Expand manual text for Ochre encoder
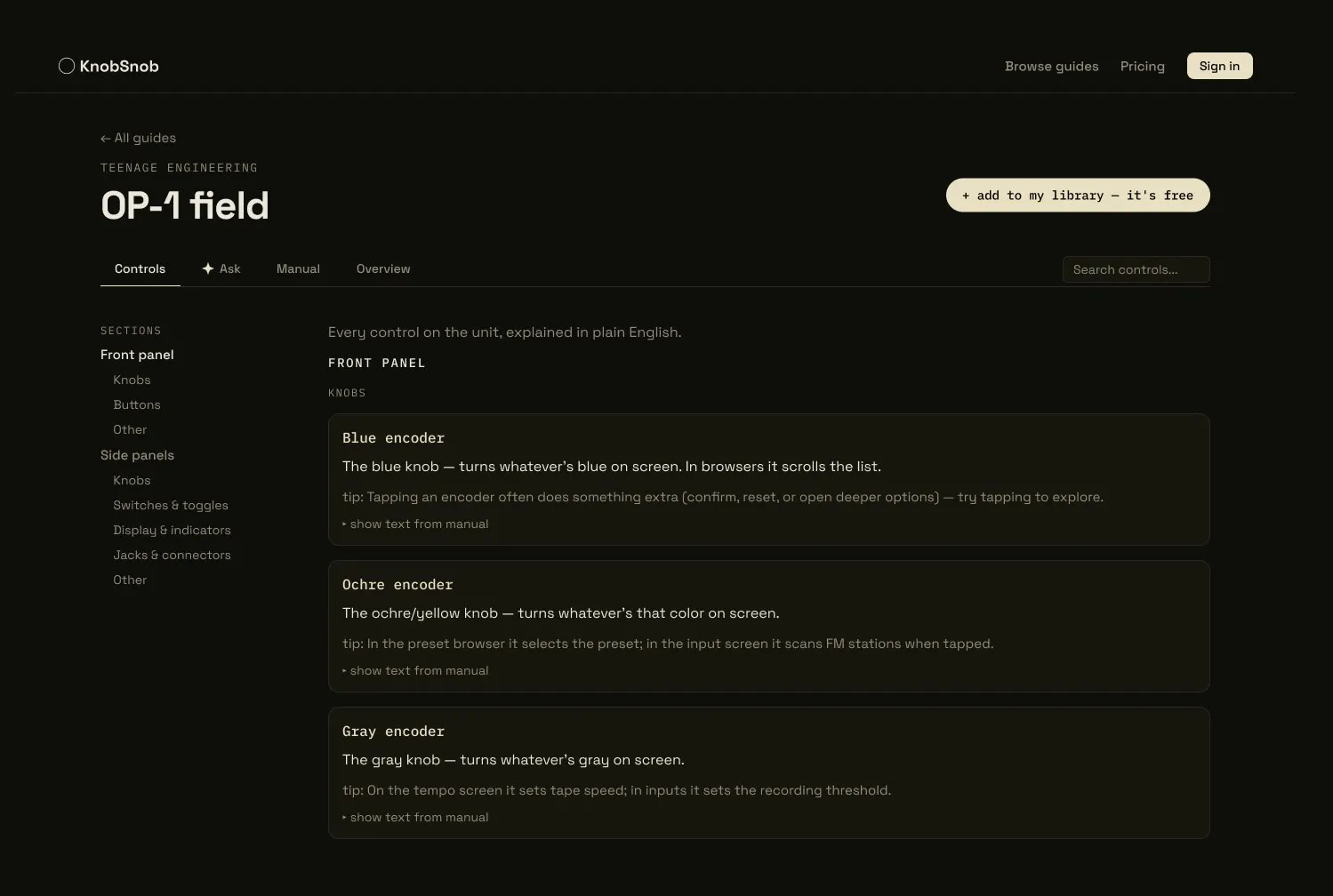Screen dimensions: 1333x896 (x=415, y=671)
